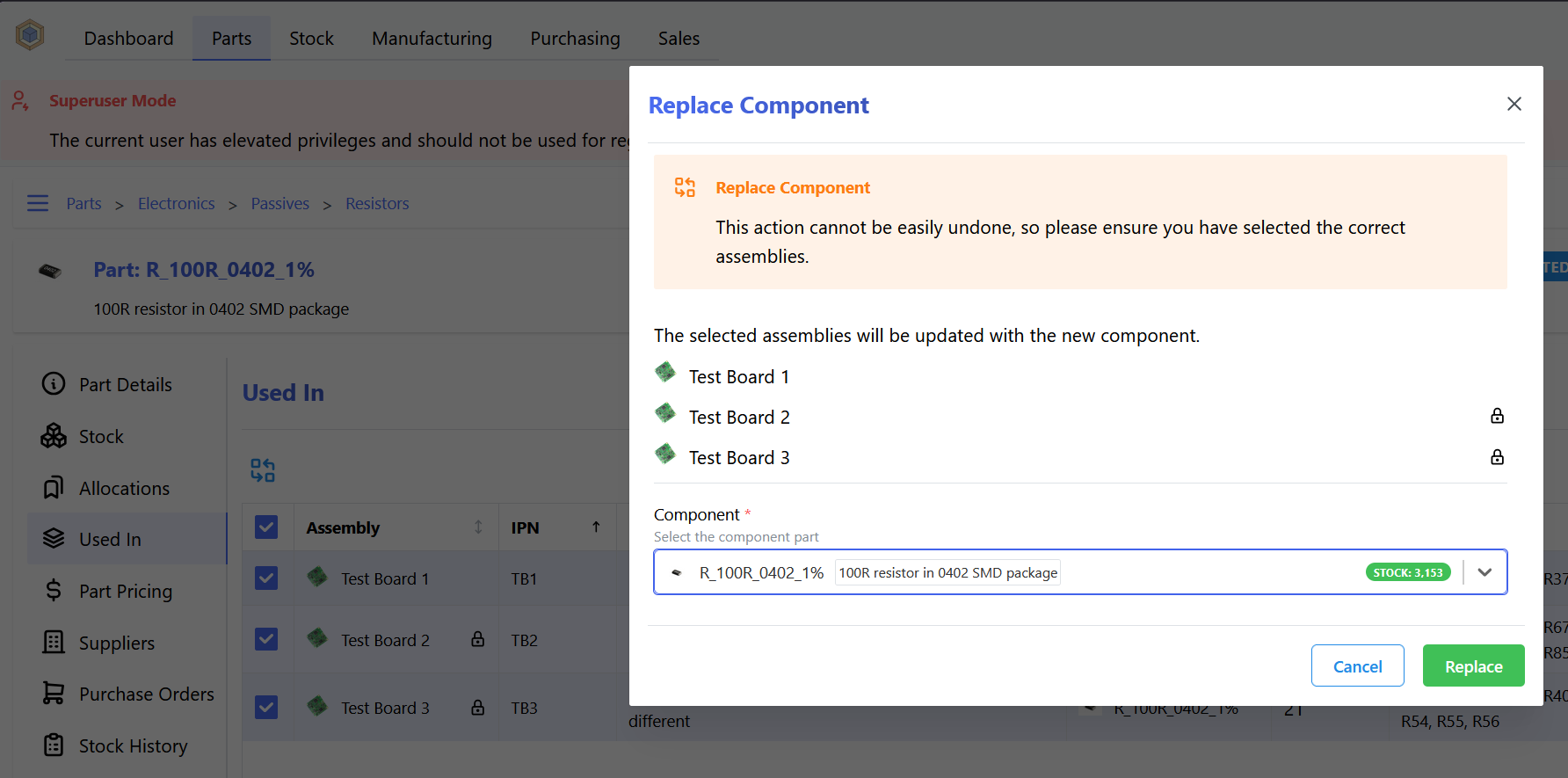Click the resistor icon in Component field

point(677,572)
